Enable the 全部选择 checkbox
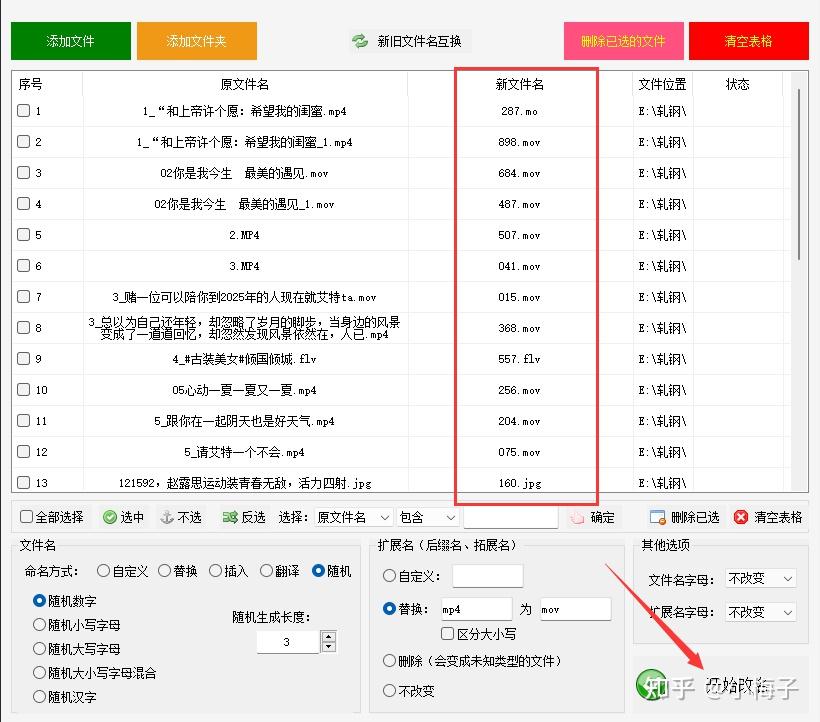 click(26, 517)
